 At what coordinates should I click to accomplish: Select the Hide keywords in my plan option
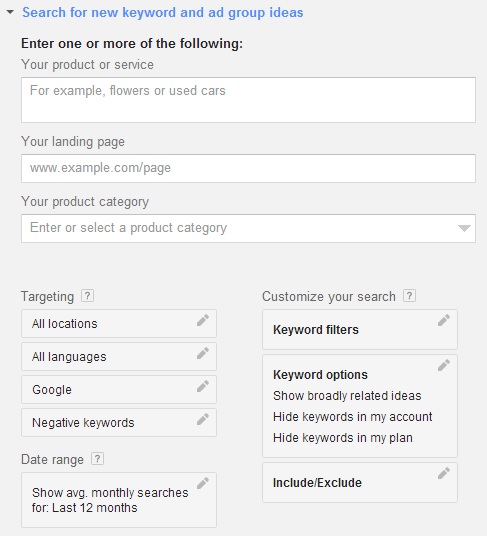tap(342, 438)
